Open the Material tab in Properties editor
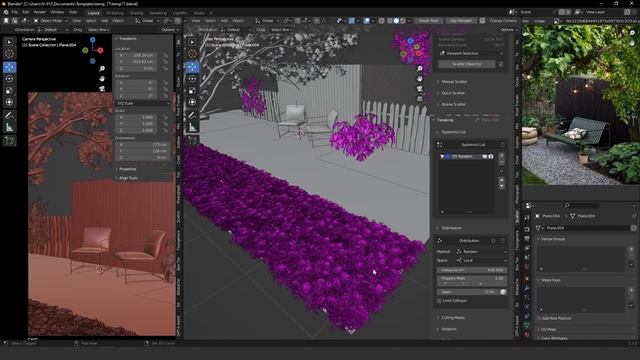The image size is (640, 360). coord(527,335)
